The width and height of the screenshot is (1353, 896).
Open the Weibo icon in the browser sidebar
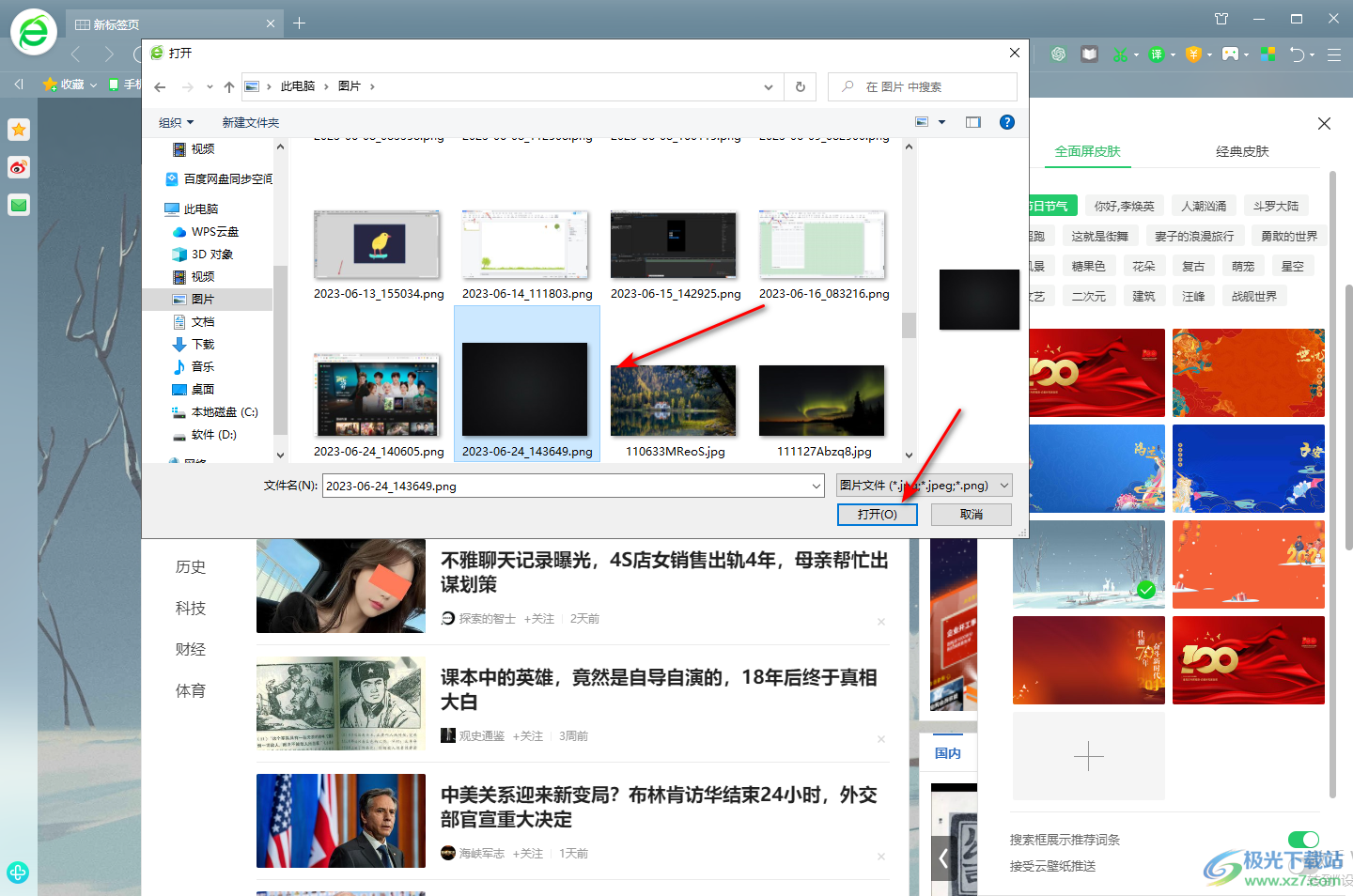(19, 167)
